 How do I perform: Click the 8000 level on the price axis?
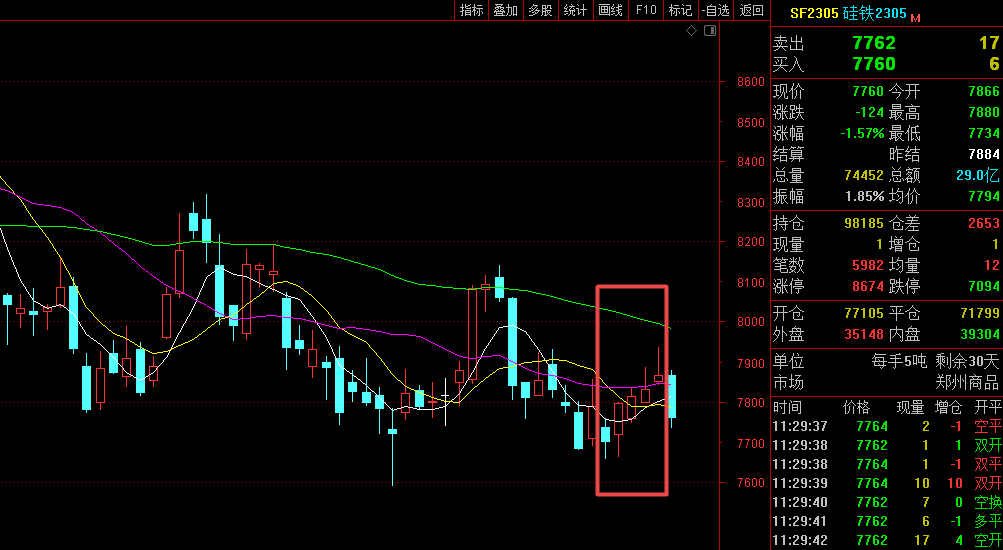click(750, 322)
